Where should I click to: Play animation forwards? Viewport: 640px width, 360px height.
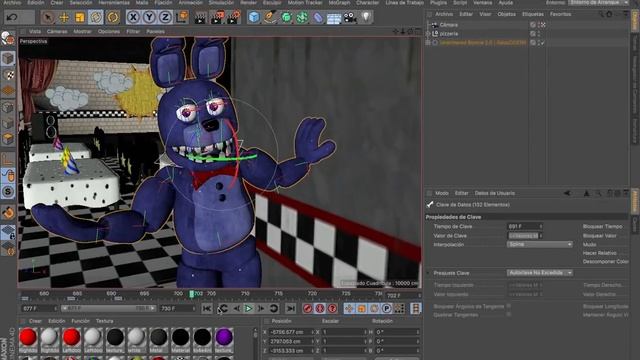[x=248, y=309]
